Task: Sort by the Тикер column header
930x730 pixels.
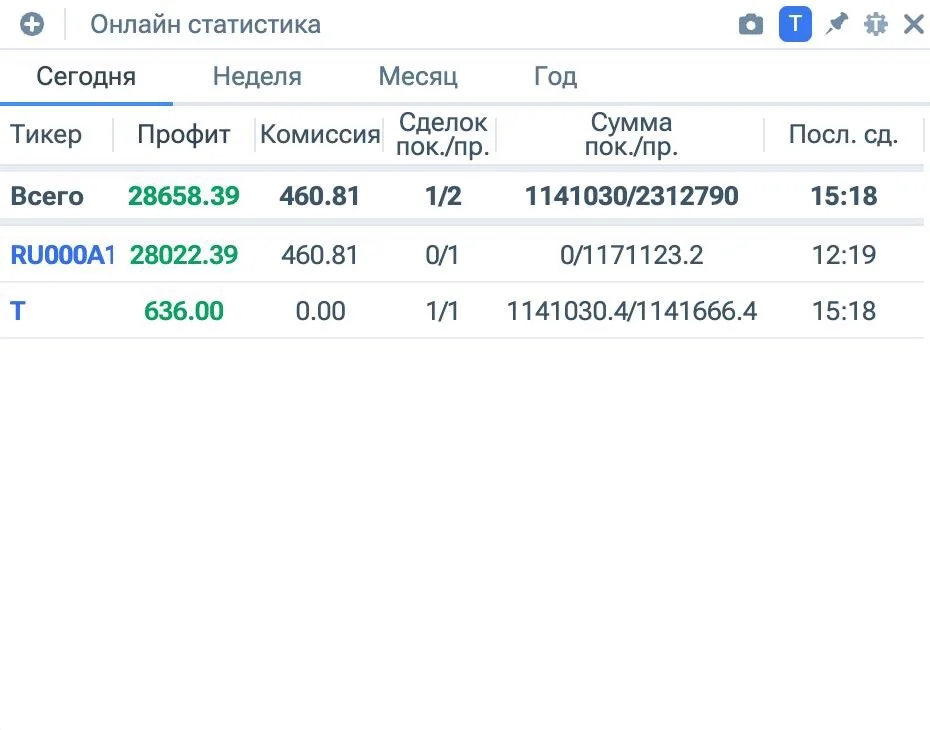Action: click(46, 135)
